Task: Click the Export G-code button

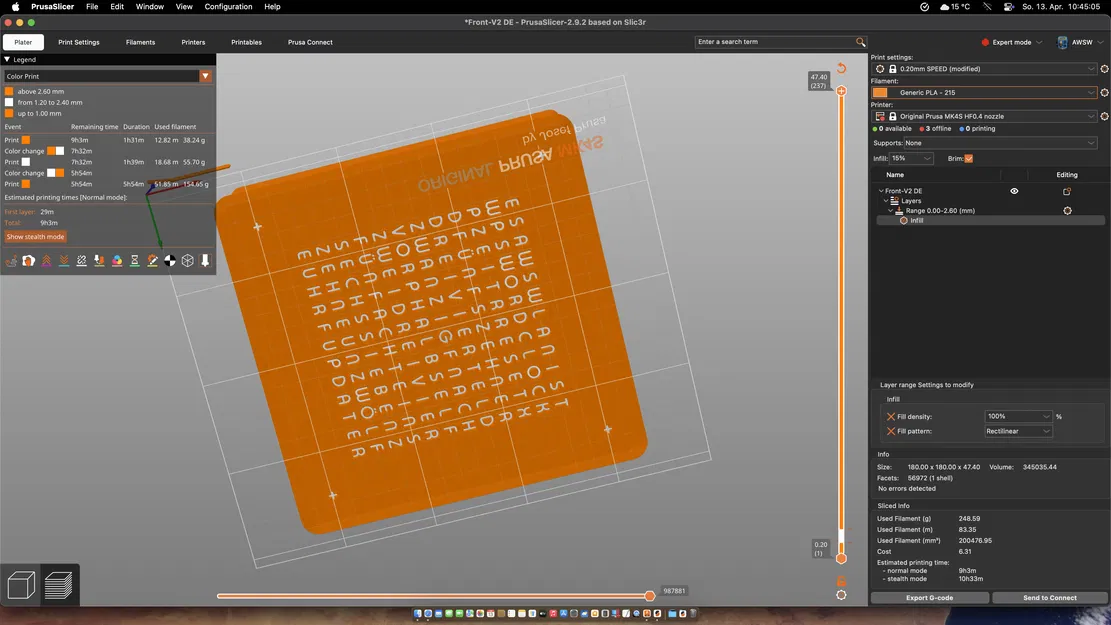Action: (929, 598)
